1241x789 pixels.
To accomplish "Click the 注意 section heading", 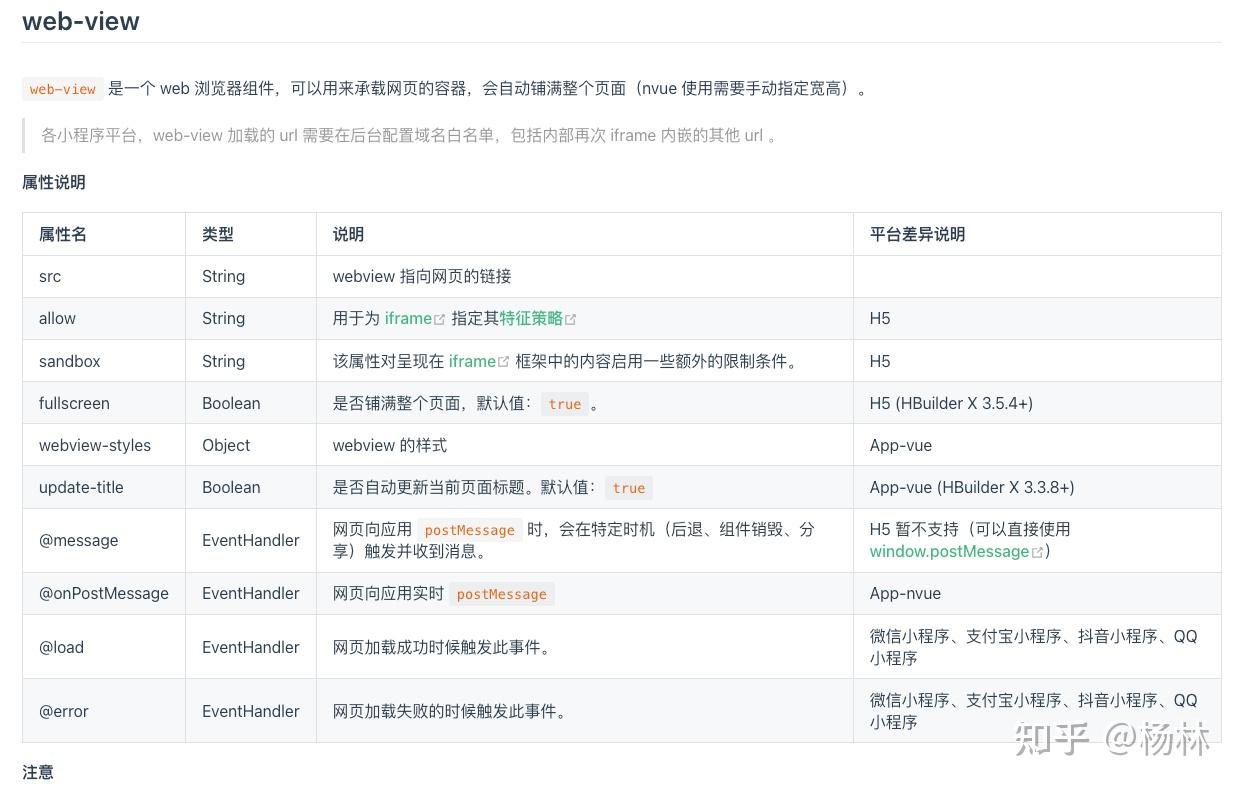I will 38,772.
